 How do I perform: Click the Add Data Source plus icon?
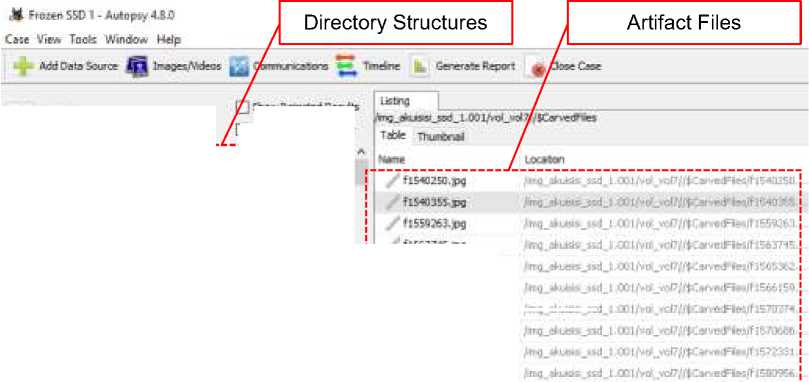click(x=24, y=67)
